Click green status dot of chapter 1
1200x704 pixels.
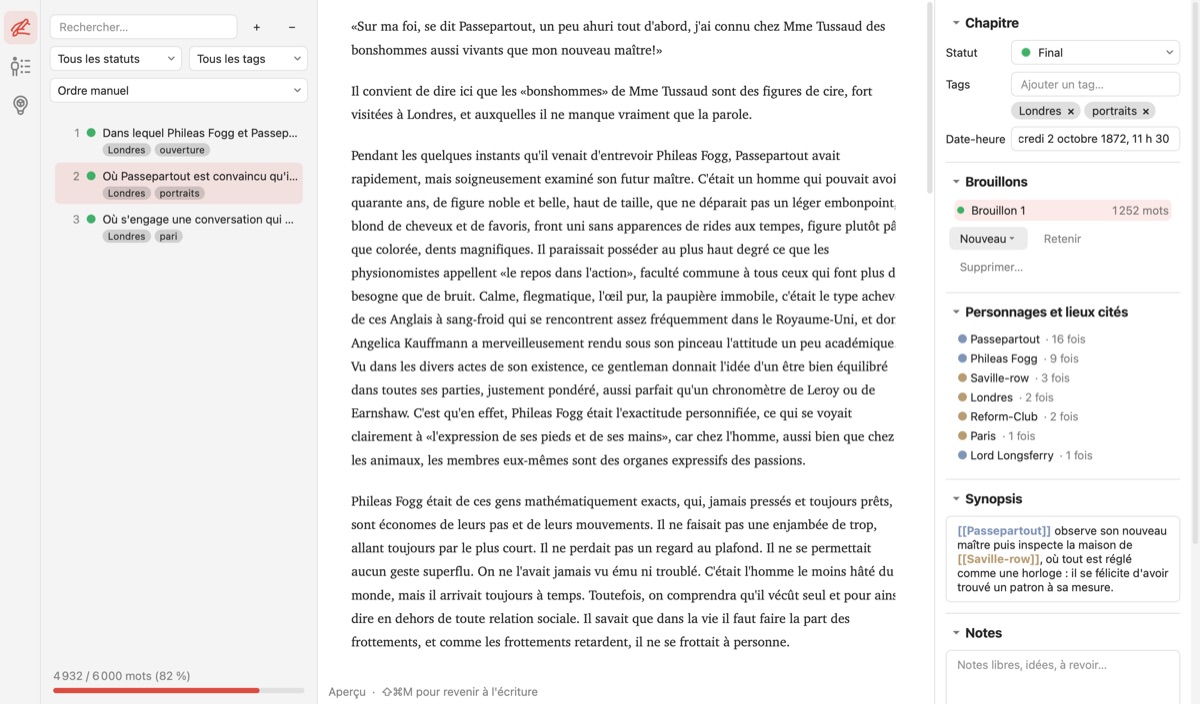click(x=91, y=132)
